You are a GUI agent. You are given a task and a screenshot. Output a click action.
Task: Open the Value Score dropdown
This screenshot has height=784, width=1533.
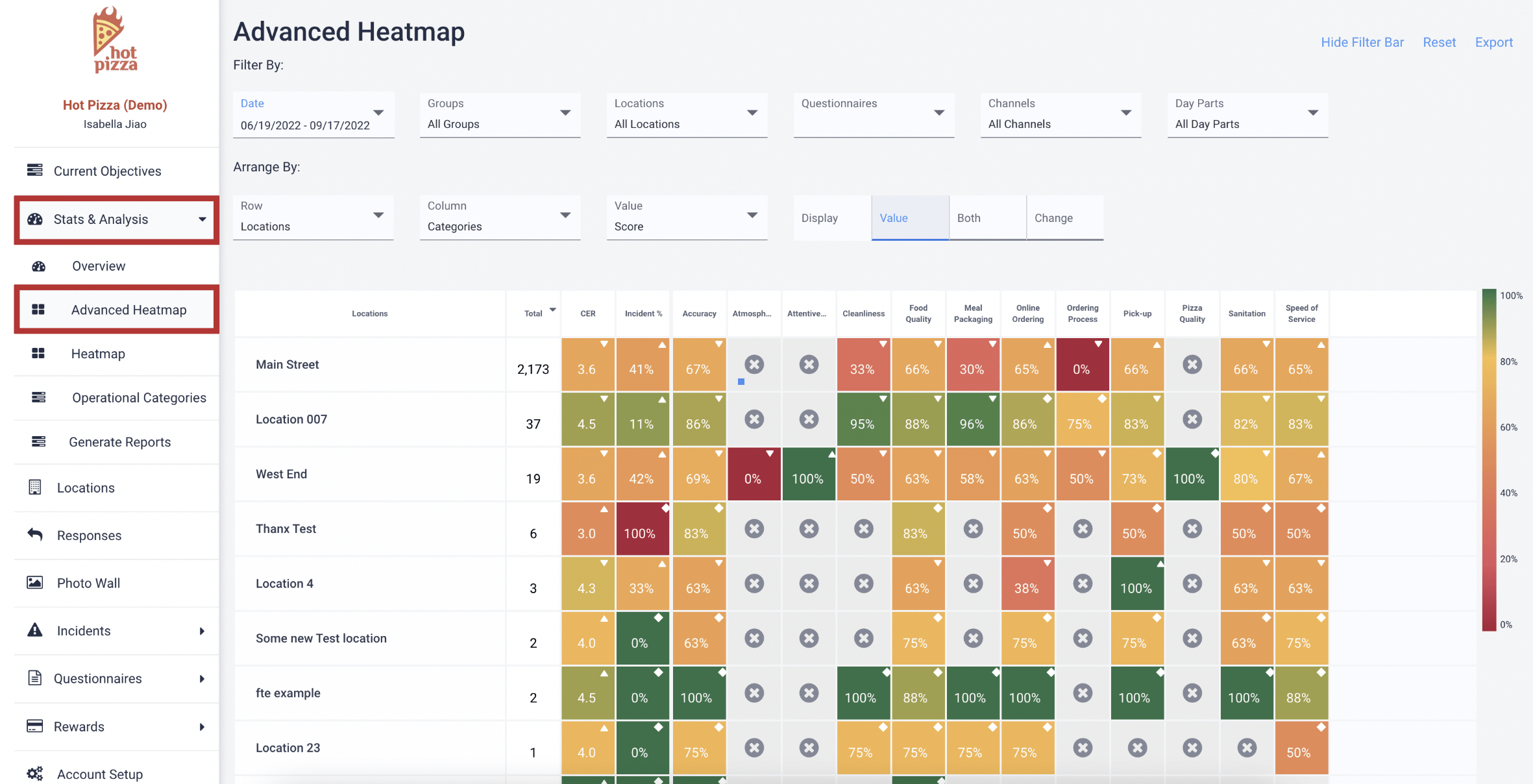tap(687, 217)
